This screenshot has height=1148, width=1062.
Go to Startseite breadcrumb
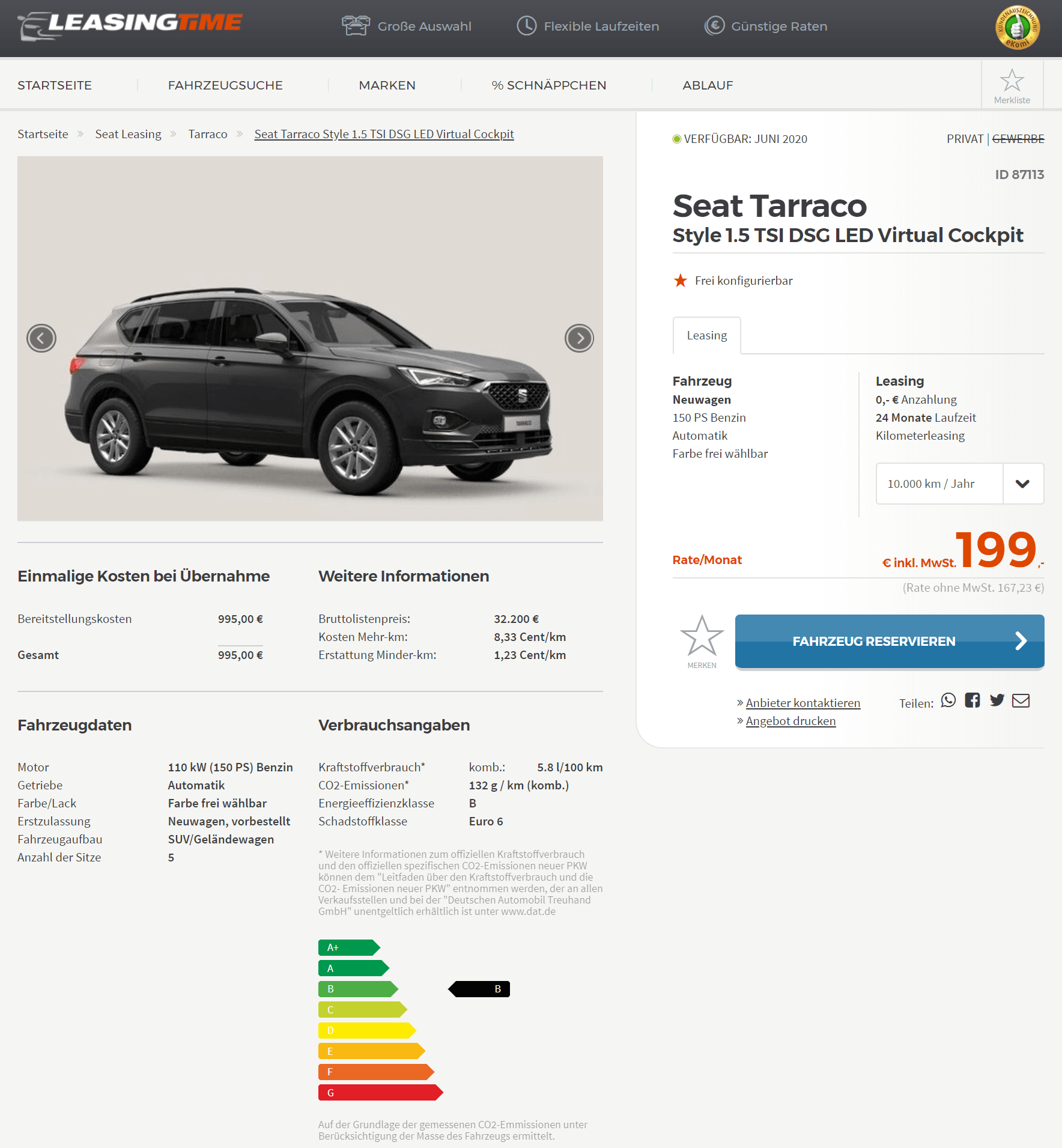tap(43, 134)
